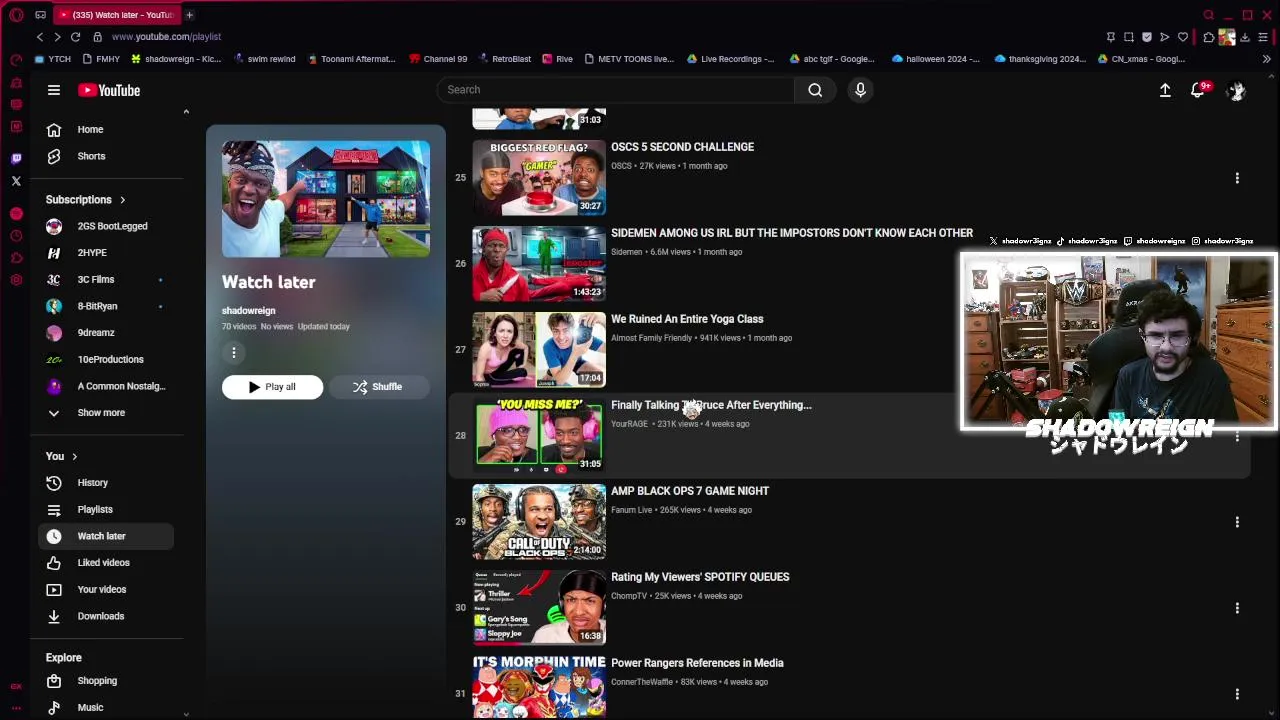Open ConnerTheWaffle channel link
Screen dimensions: 1280x720
coord(642,682)
